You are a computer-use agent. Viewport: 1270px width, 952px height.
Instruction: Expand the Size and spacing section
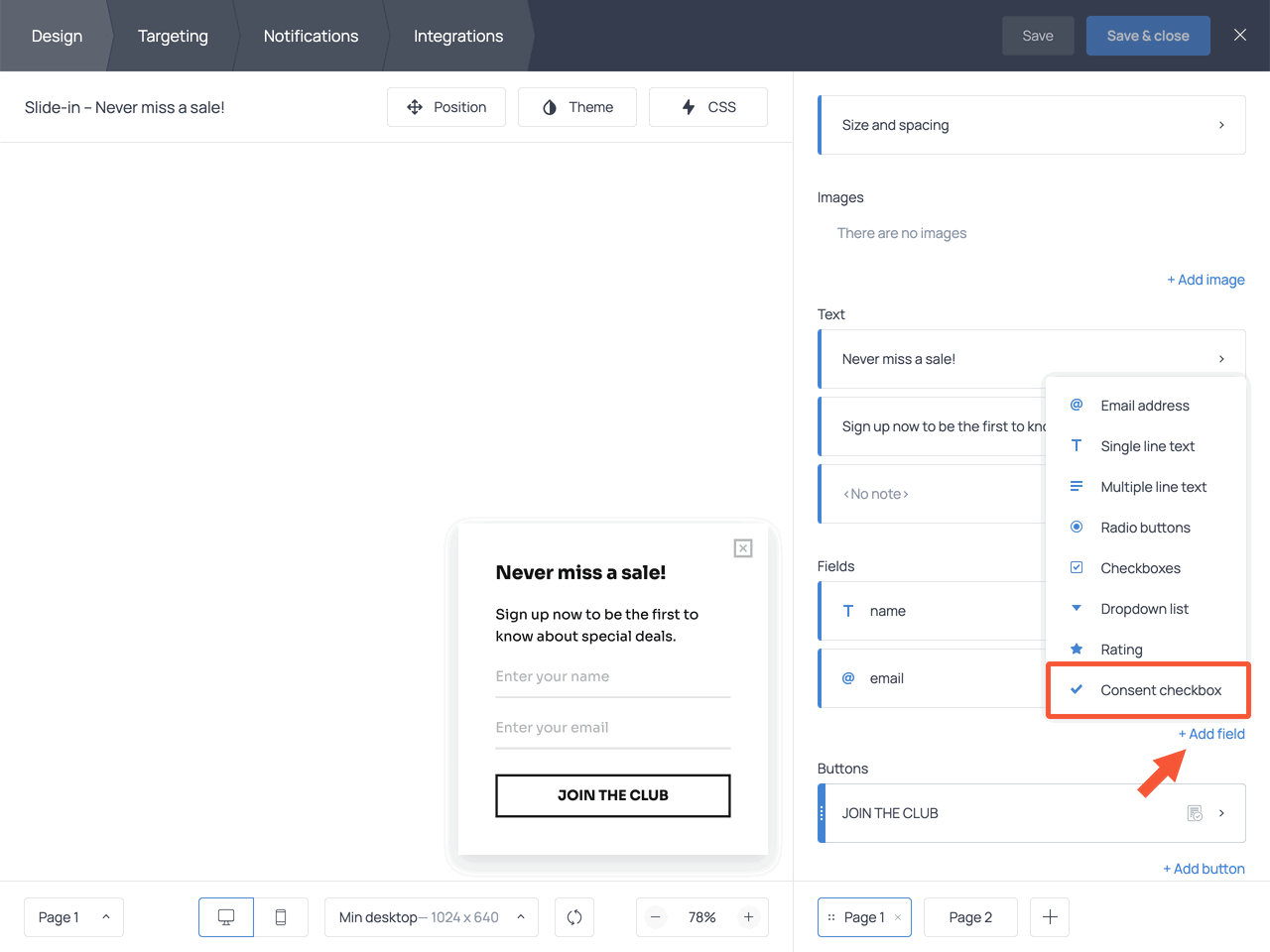(1031, 124)
